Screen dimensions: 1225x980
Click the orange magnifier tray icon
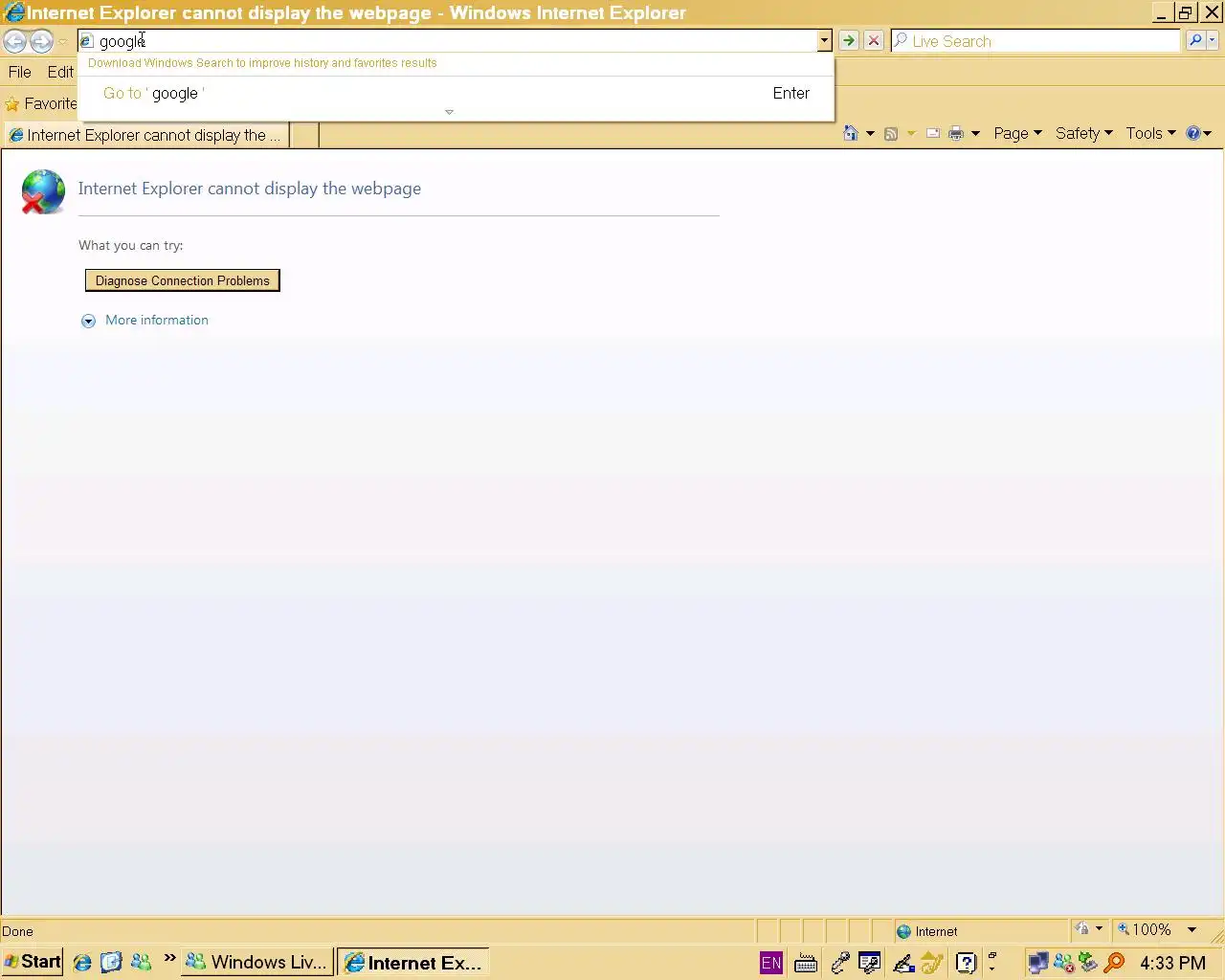(1114, 963)
